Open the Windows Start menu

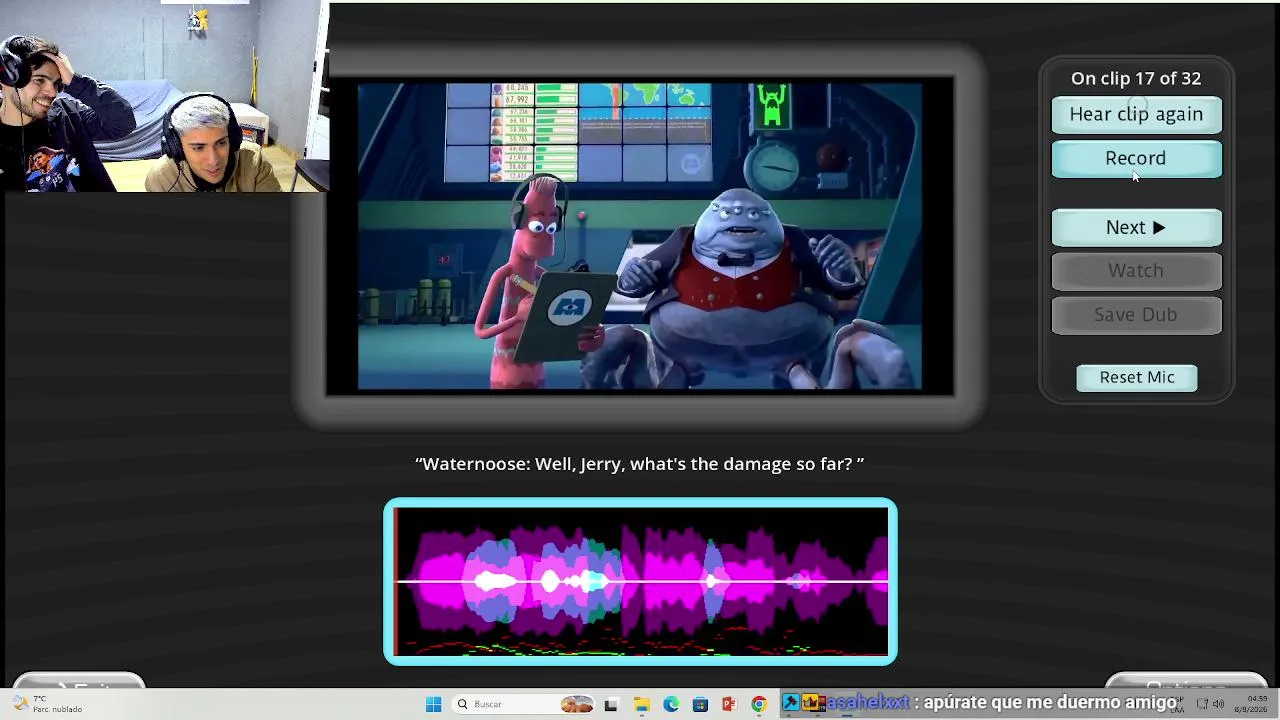433,704
